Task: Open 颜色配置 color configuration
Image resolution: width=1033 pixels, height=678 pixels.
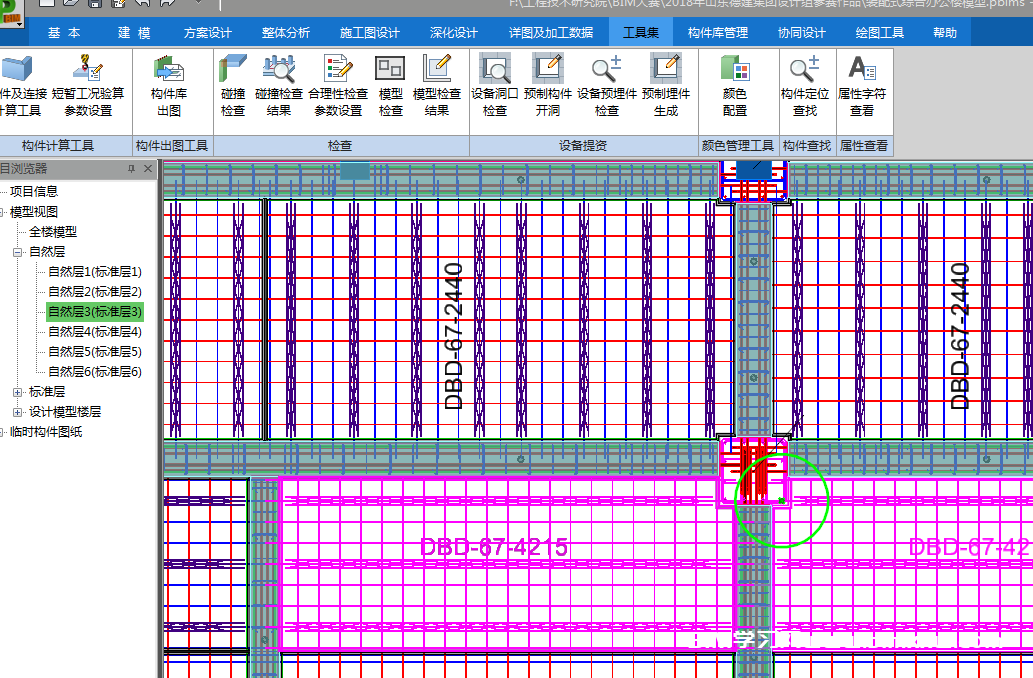Action: [x=735, y=85]
